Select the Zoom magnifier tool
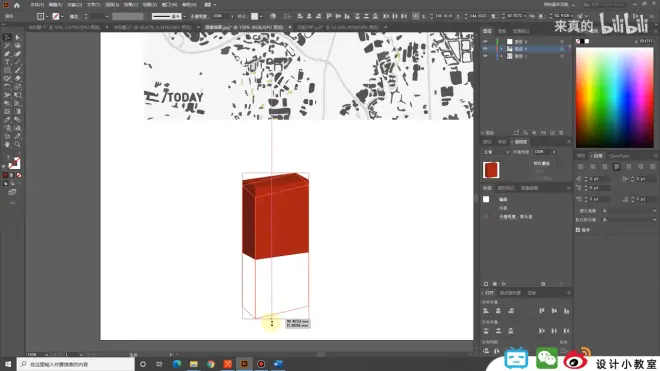660x371 pixels. click(x=17, y=144)
